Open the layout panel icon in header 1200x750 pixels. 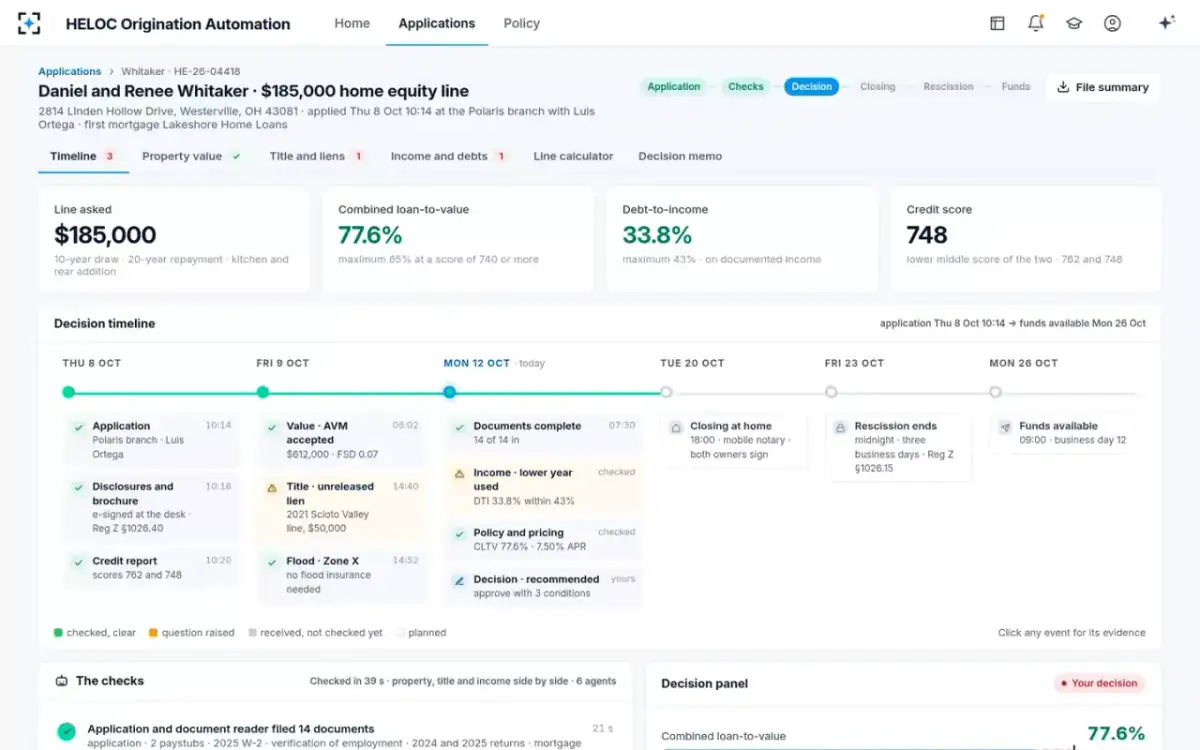997,23
